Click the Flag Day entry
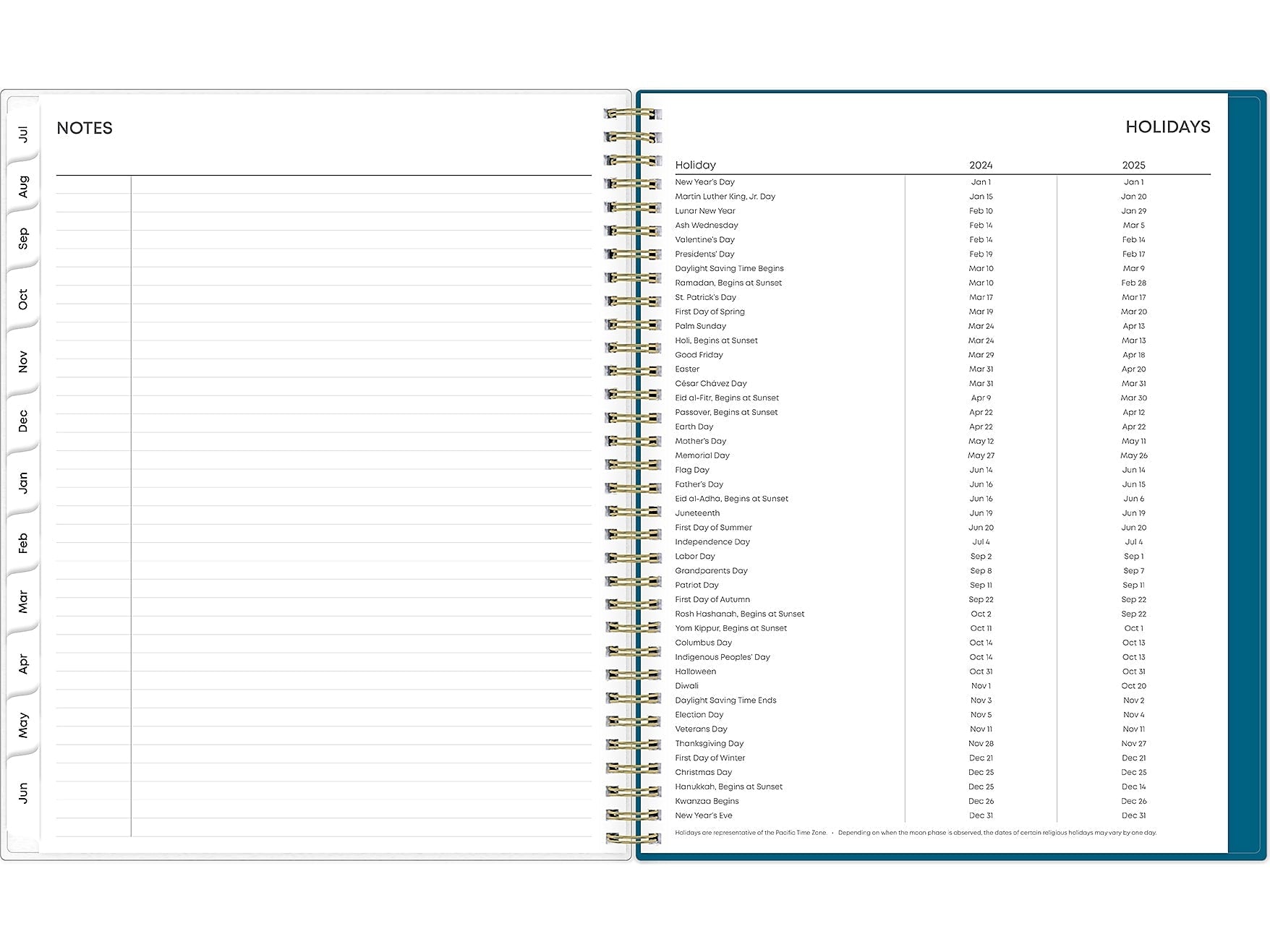This screenshot has width=1270, height=952. [x=692, y=471]
